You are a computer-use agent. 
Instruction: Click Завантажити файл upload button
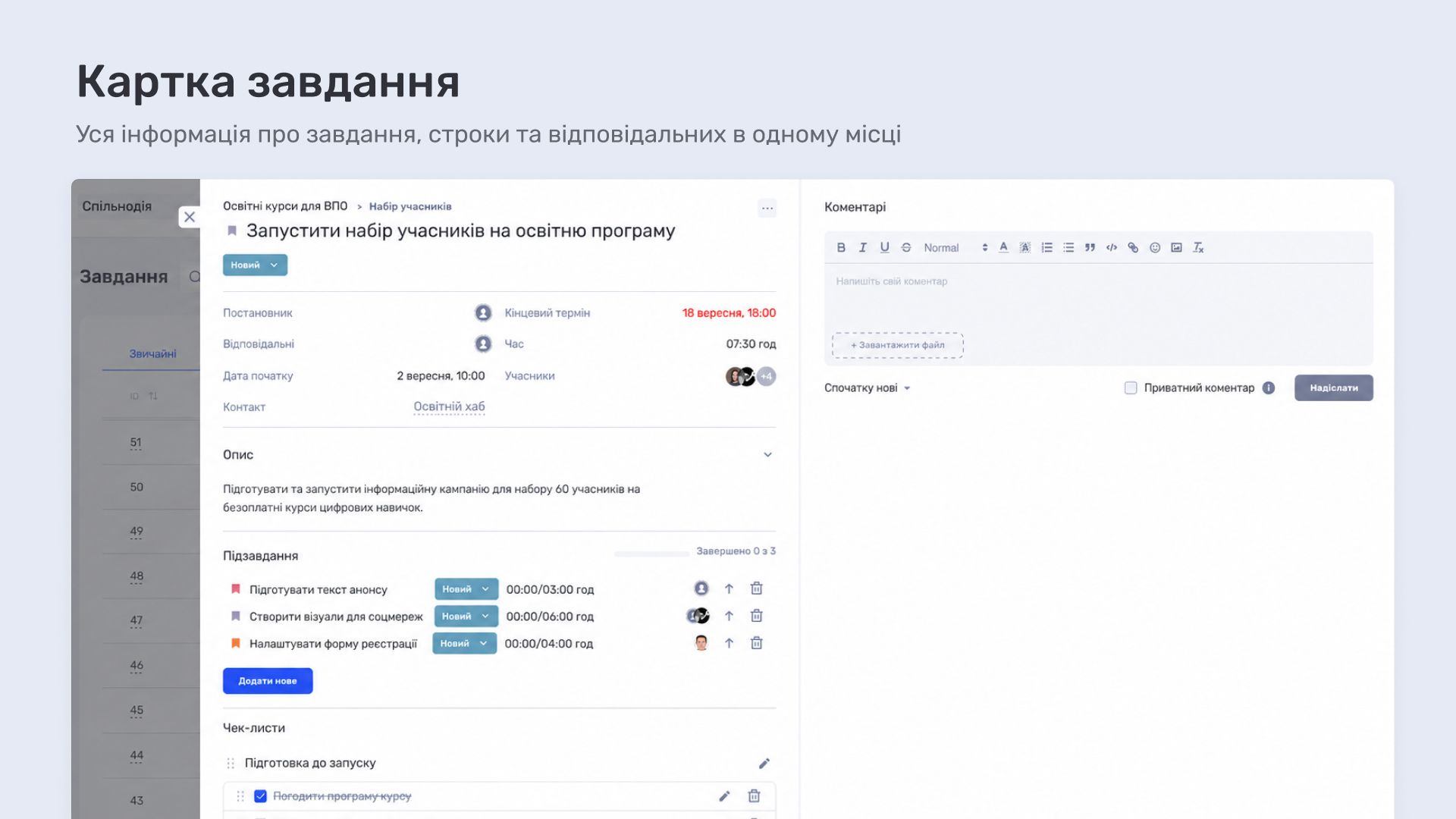pos(898,345)
